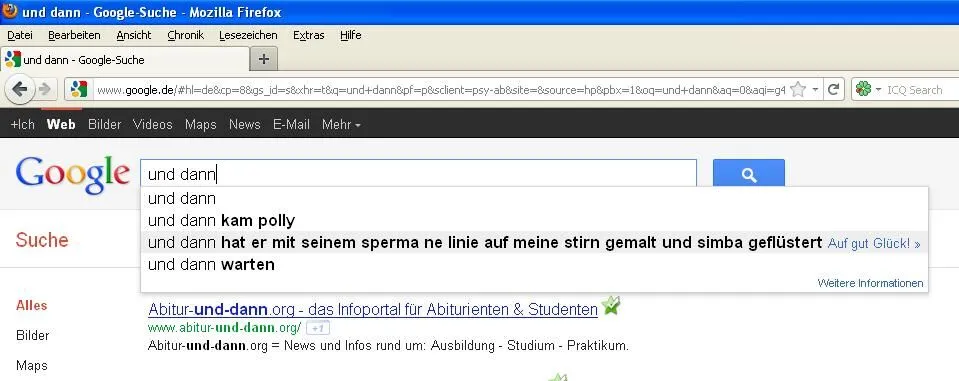Open ICQ search engine dropdown arrow

878,90
